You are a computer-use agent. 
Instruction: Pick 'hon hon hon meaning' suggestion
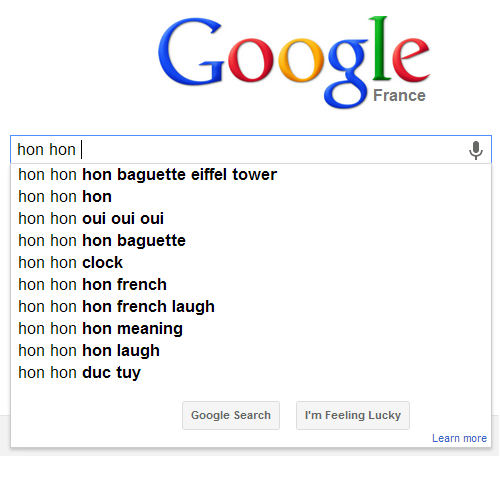251,329
